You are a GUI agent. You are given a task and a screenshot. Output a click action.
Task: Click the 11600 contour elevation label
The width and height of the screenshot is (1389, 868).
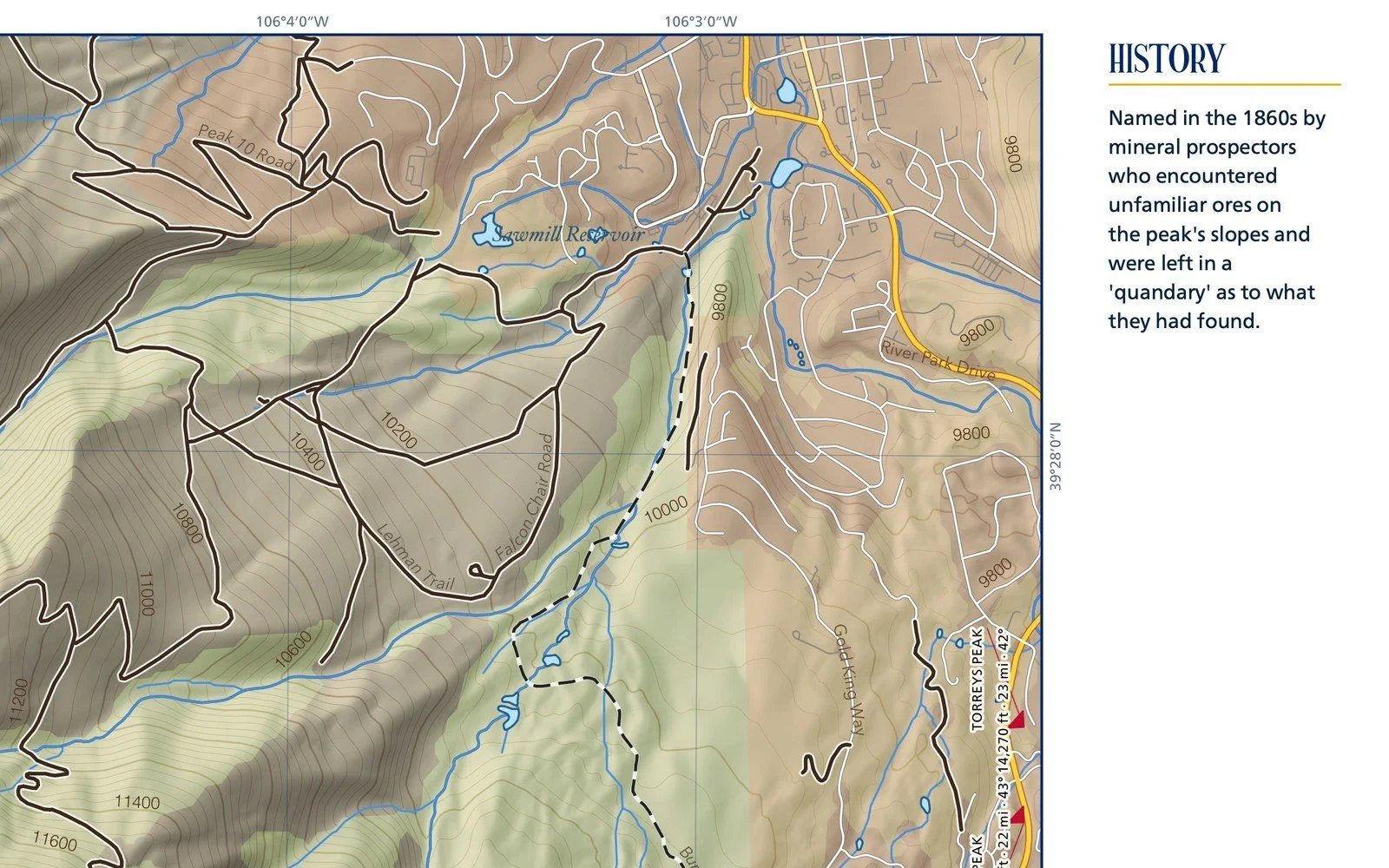[56, 840]
